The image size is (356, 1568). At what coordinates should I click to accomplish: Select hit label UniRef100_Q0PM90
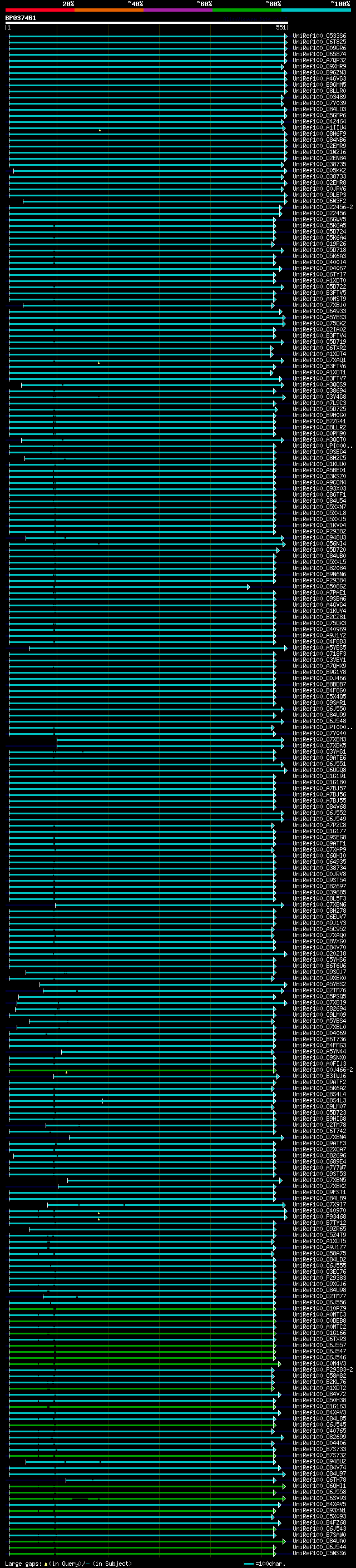tap(319, 433)
